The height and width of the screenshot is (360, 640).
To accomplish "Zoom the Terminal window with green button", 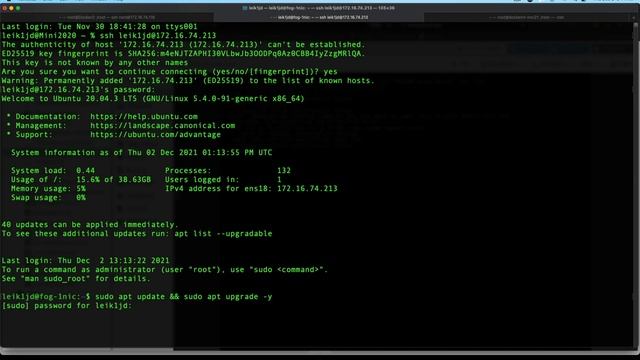I will pos(18,8).
